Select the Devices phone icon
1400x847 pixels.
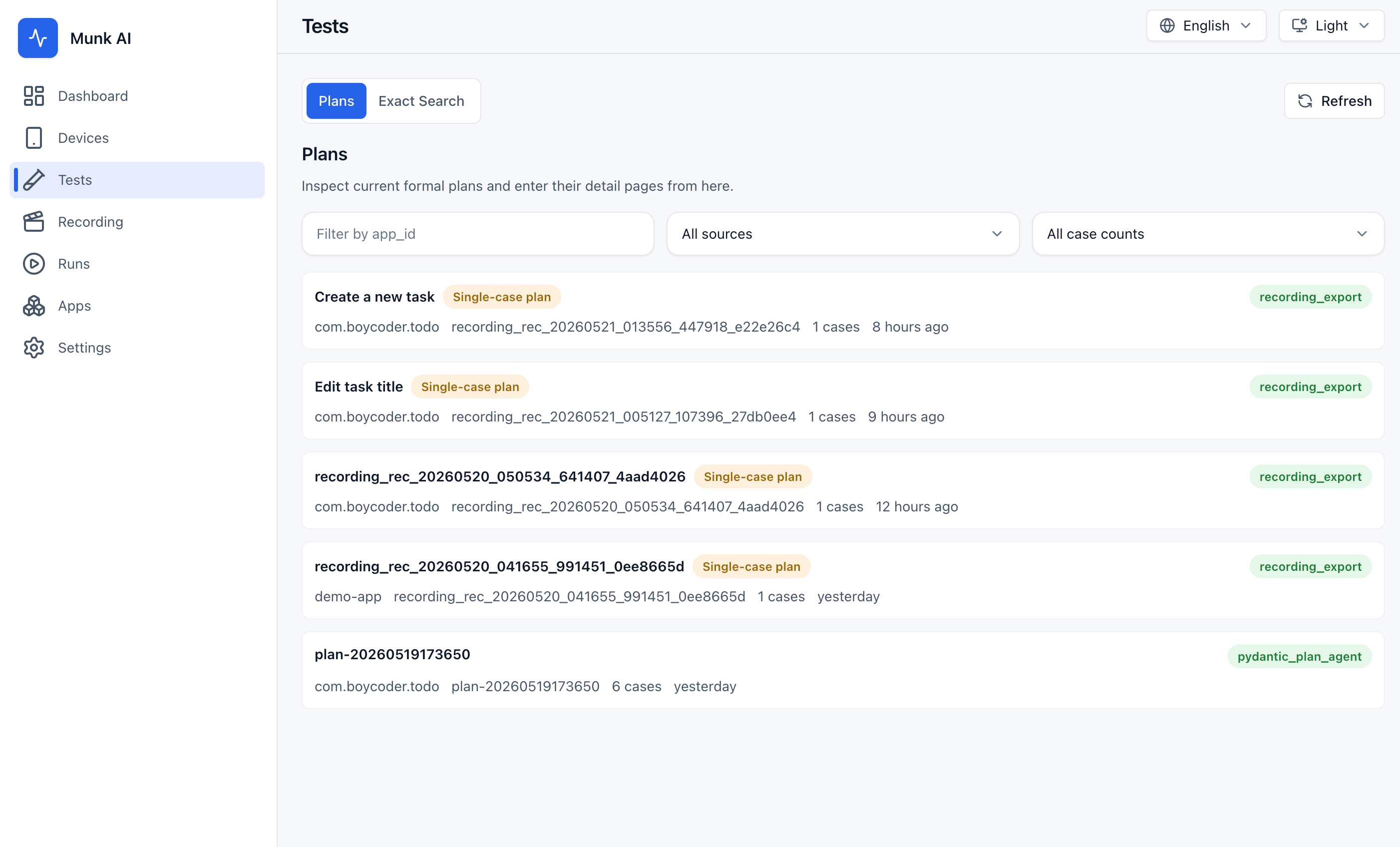pos(33,138)
